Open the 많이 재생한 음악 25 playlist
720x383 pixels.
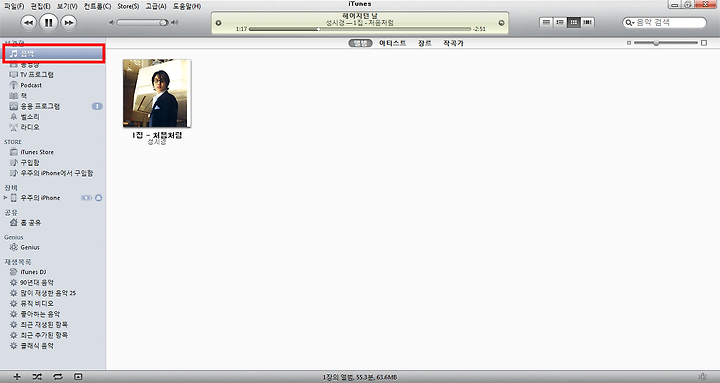[54, 293]
